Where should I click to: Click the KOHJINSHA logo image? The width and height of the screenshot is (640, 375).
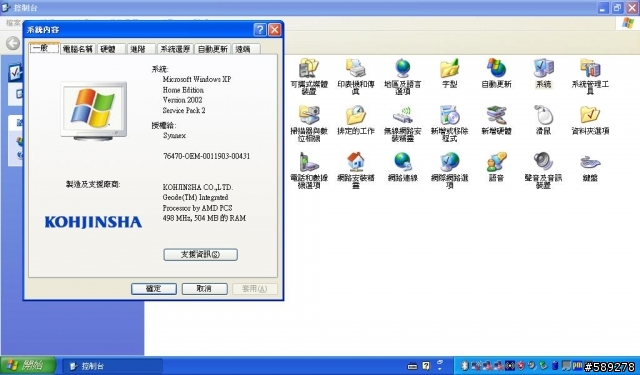coord(93,222)
